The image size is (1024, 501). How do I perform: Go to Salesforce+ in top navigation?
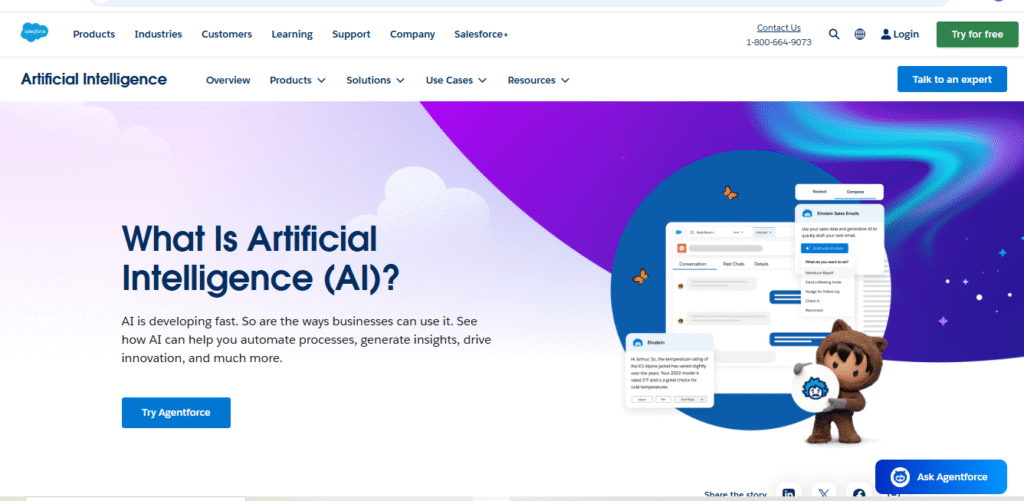[x=481, y=35]
